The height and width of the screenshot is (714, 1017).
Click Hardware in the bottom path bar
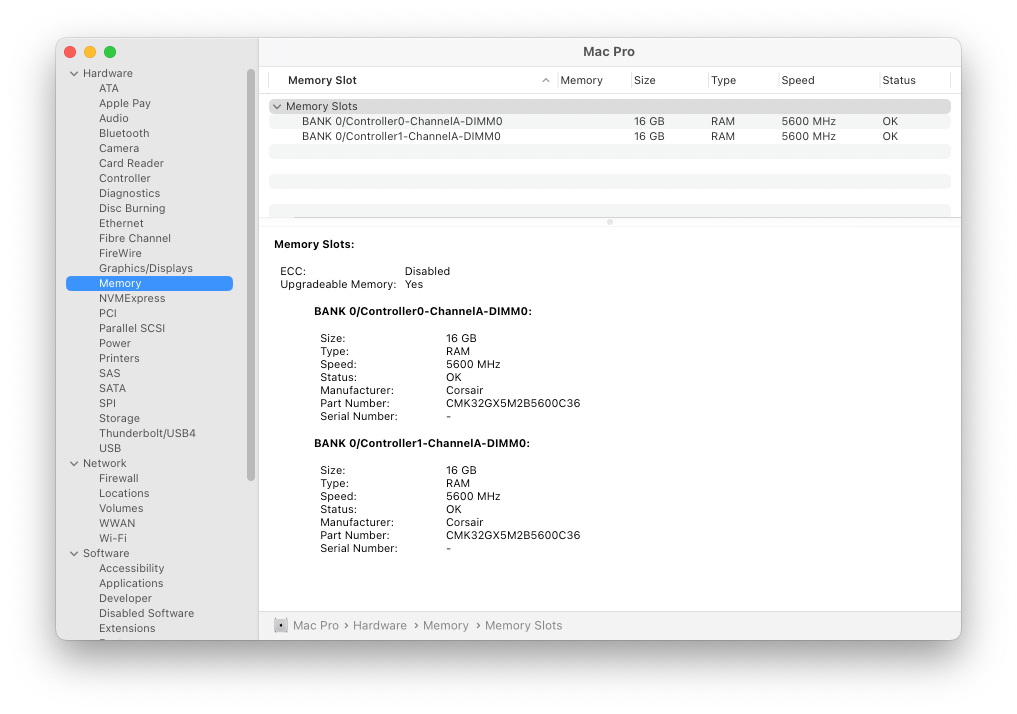[379, 625]
